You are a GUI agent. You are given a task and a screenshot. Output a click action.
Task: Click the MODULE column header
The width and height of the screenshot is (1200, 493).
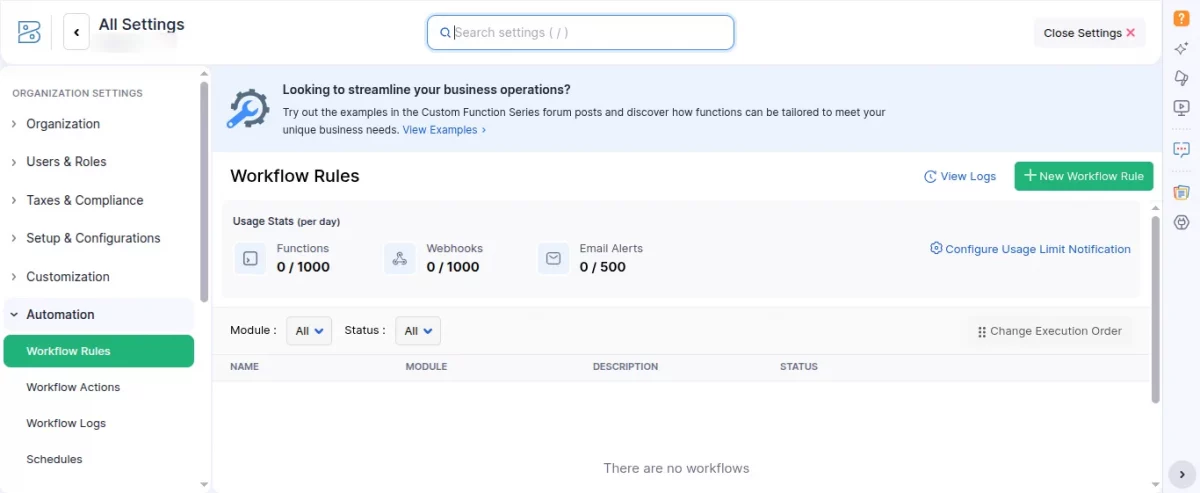426,367
